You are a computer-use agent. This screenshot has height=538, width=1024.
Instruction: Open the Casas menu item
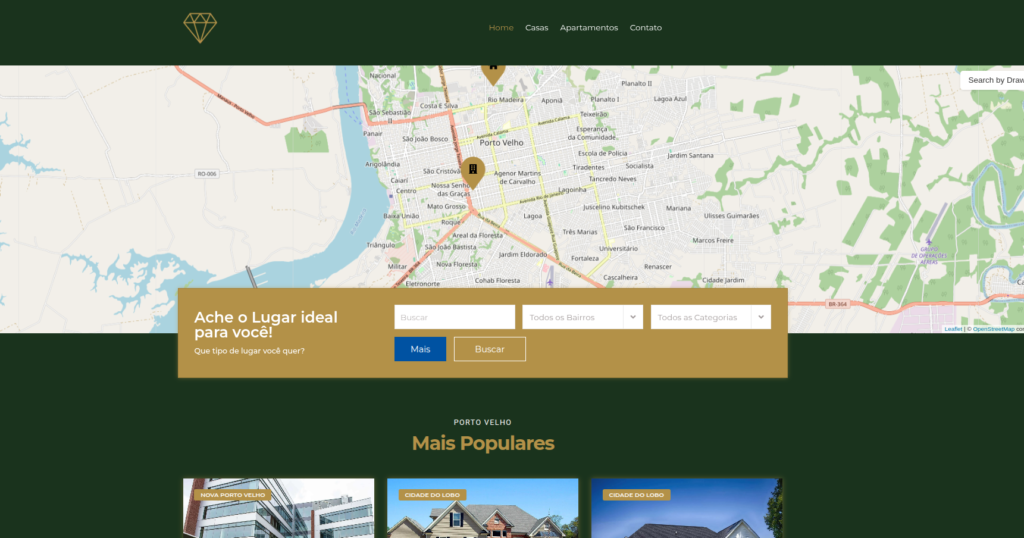coord(537,28)
